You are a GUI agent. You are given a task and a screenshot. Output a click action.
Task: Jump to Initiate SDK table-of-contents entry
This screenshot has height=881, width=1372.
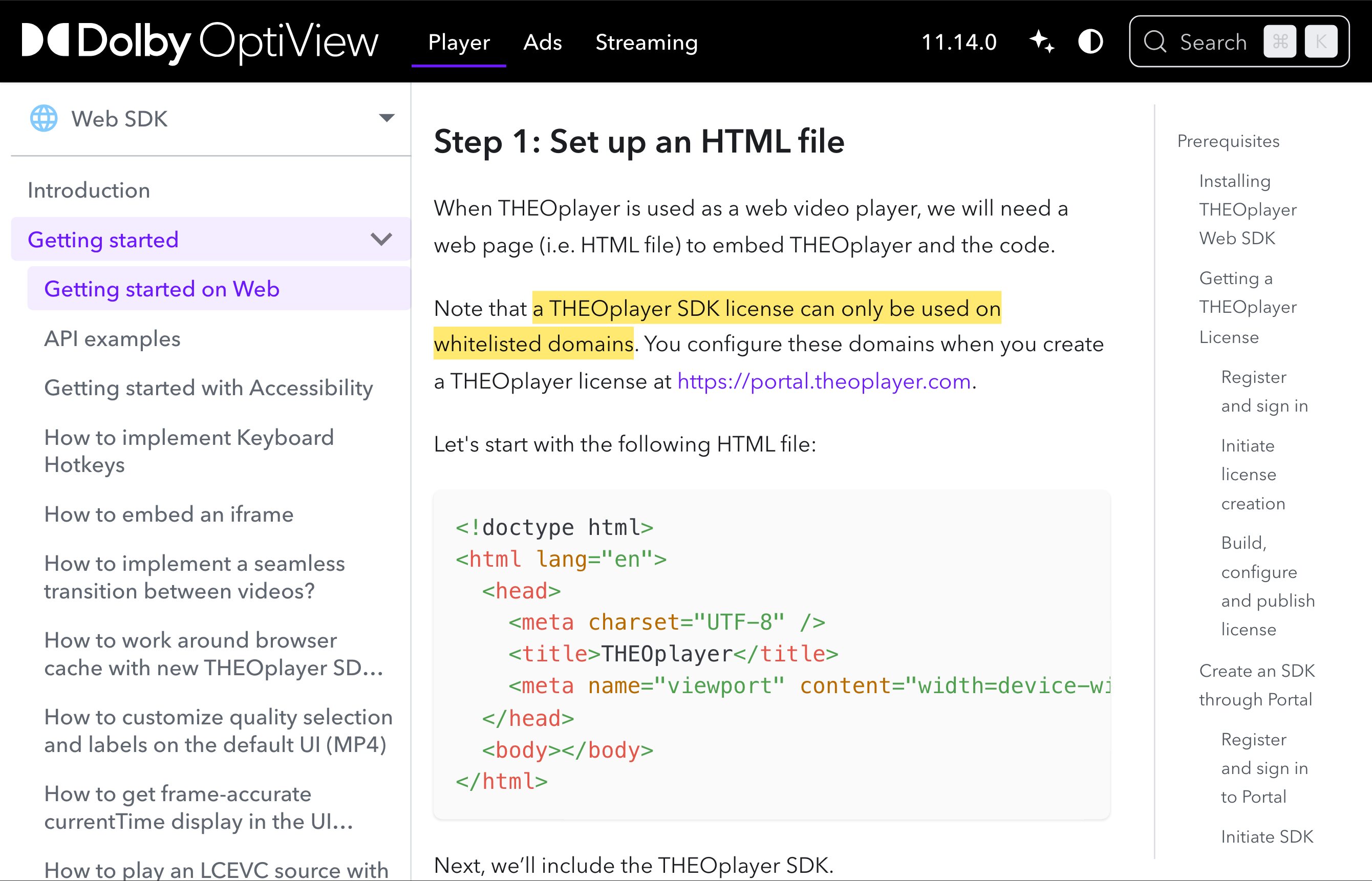[1267, 836]
